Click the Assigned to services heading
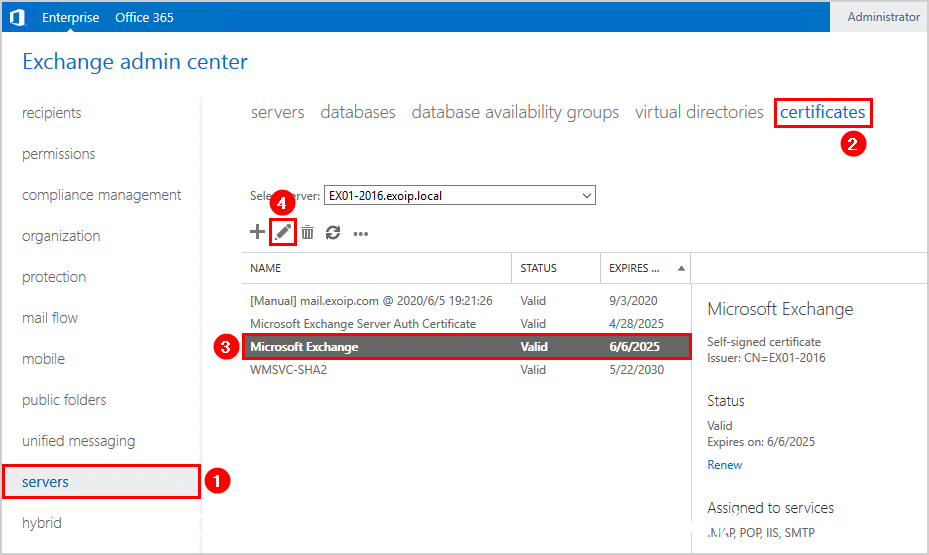Image resolution: width=929 pixels, height=555 pixels. (770, 508)
